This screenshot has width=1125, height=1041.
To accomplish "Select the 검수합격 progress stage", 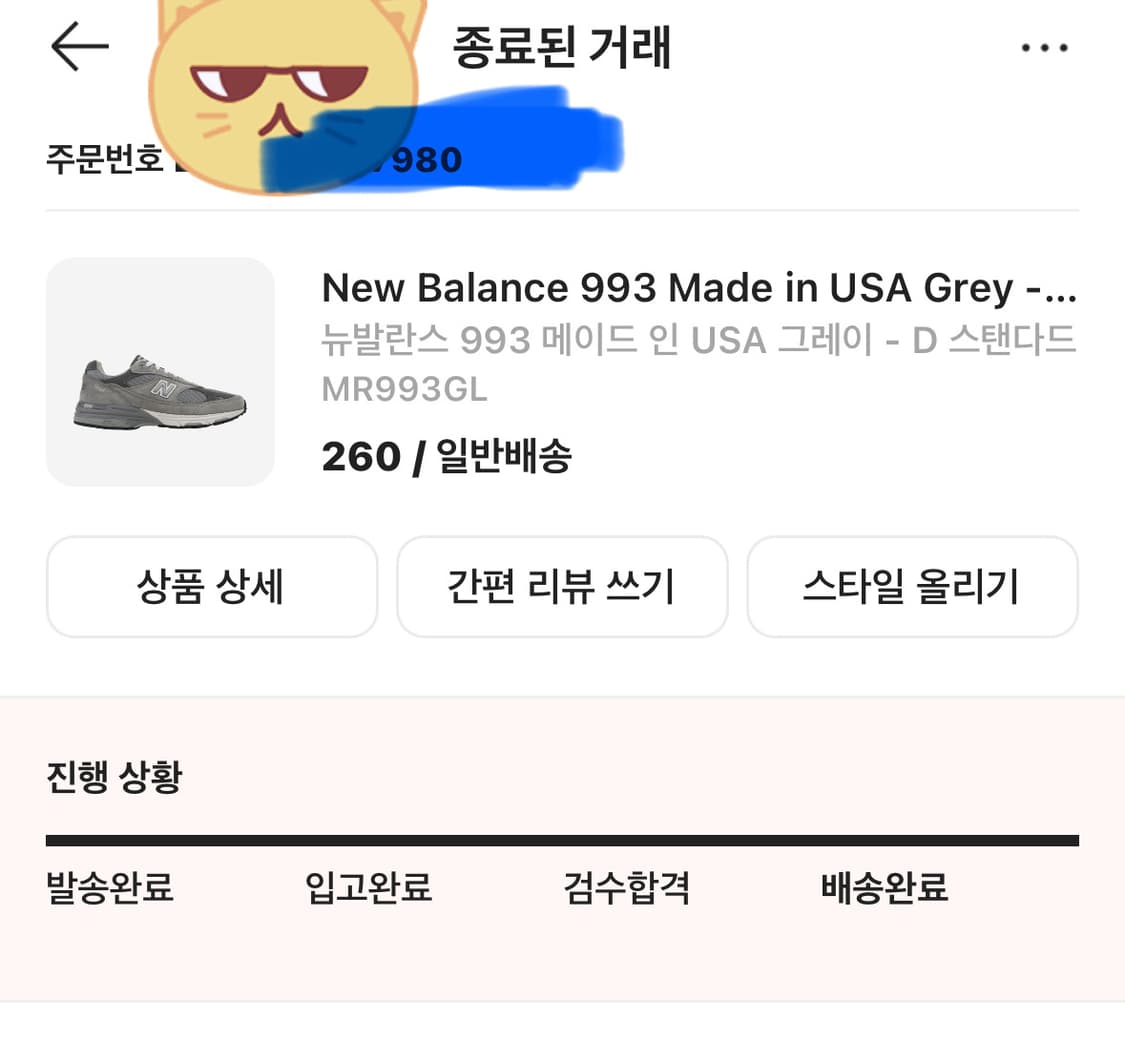I will click(x=625, y=888).
